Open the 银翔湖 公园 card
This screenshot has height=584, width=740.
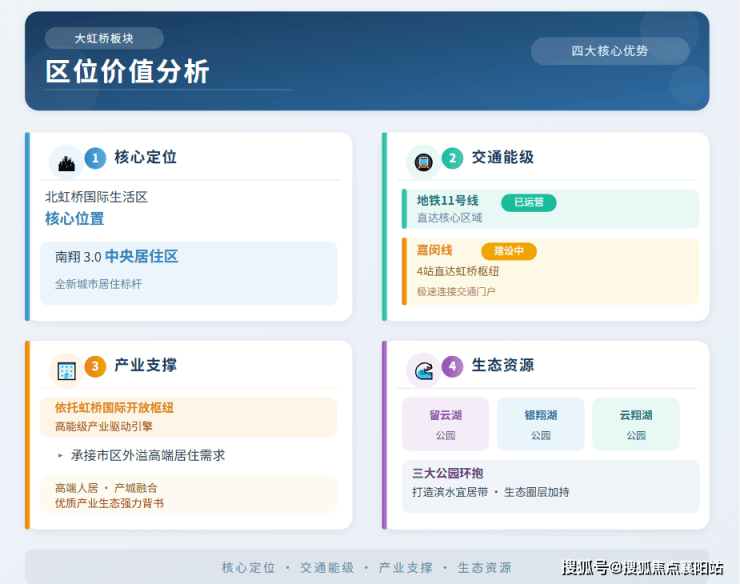[541, 424]
